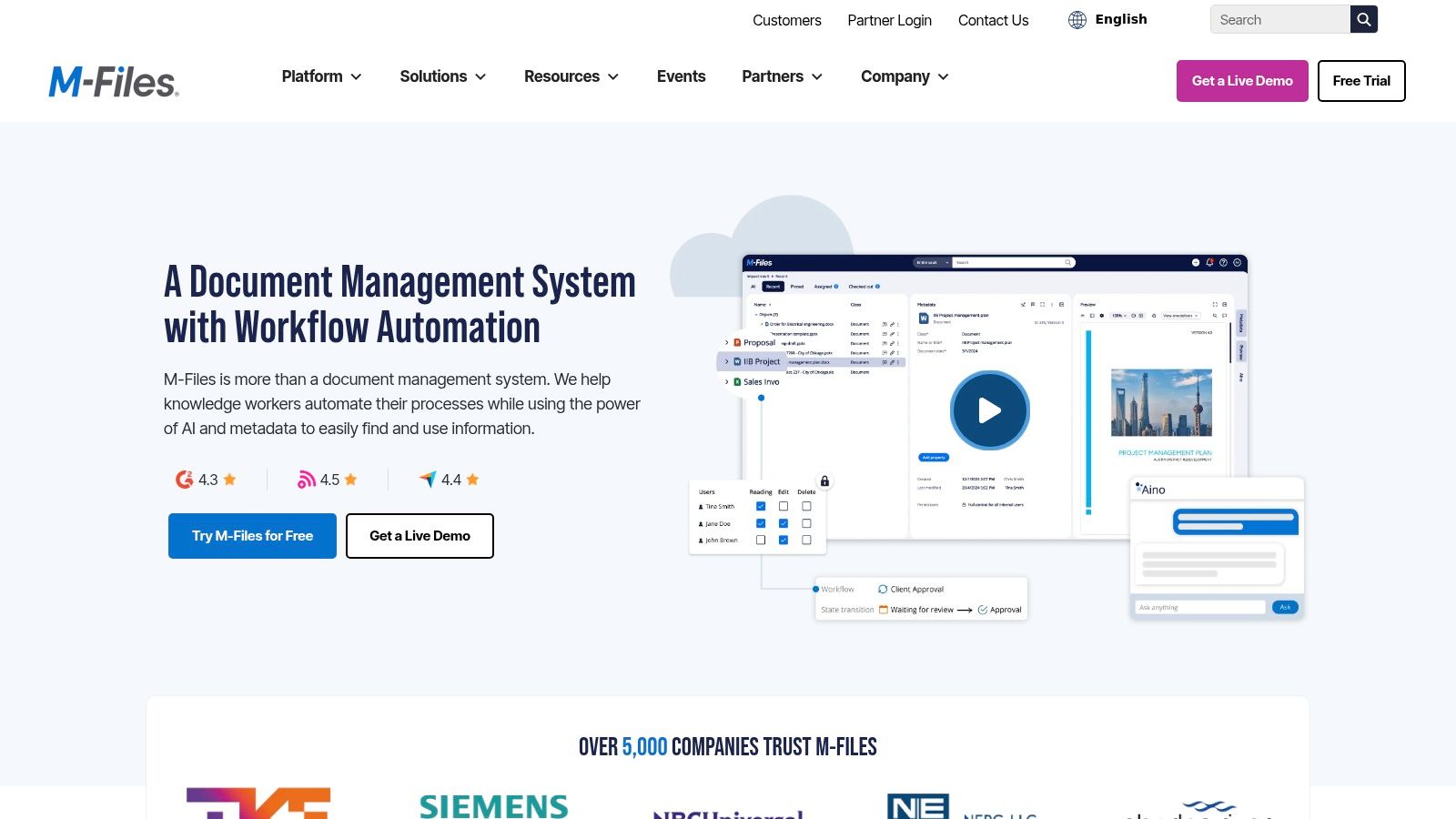Check Edit permission for Tina Smith
This screenshot has height=819, width=1456.
(784, 506)
